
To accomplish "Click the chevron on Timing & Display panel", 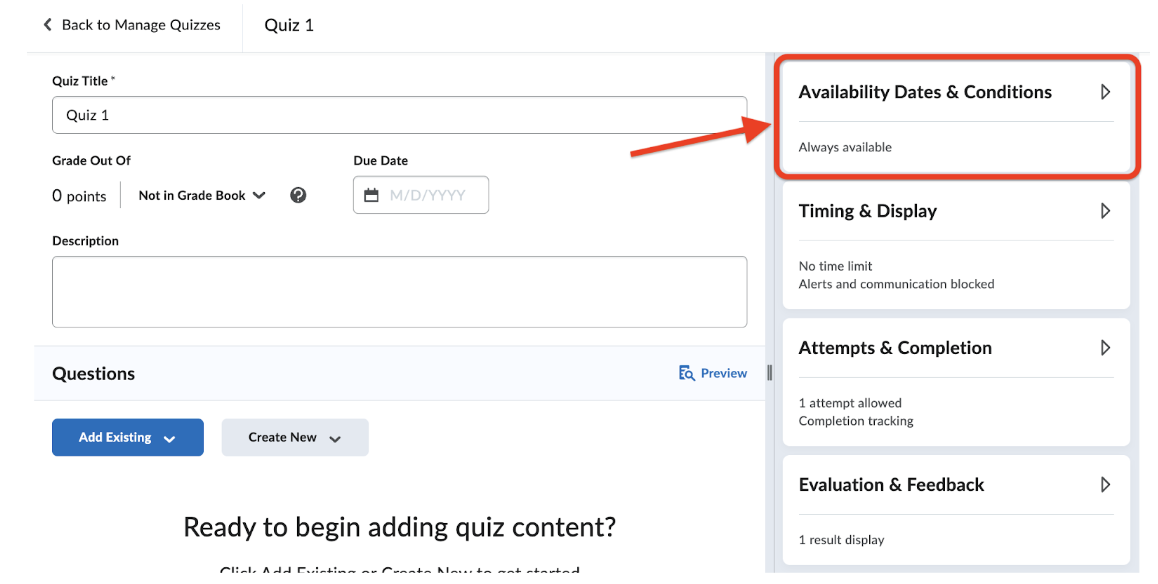I will pyautogui.click(x=1105, y=211).
